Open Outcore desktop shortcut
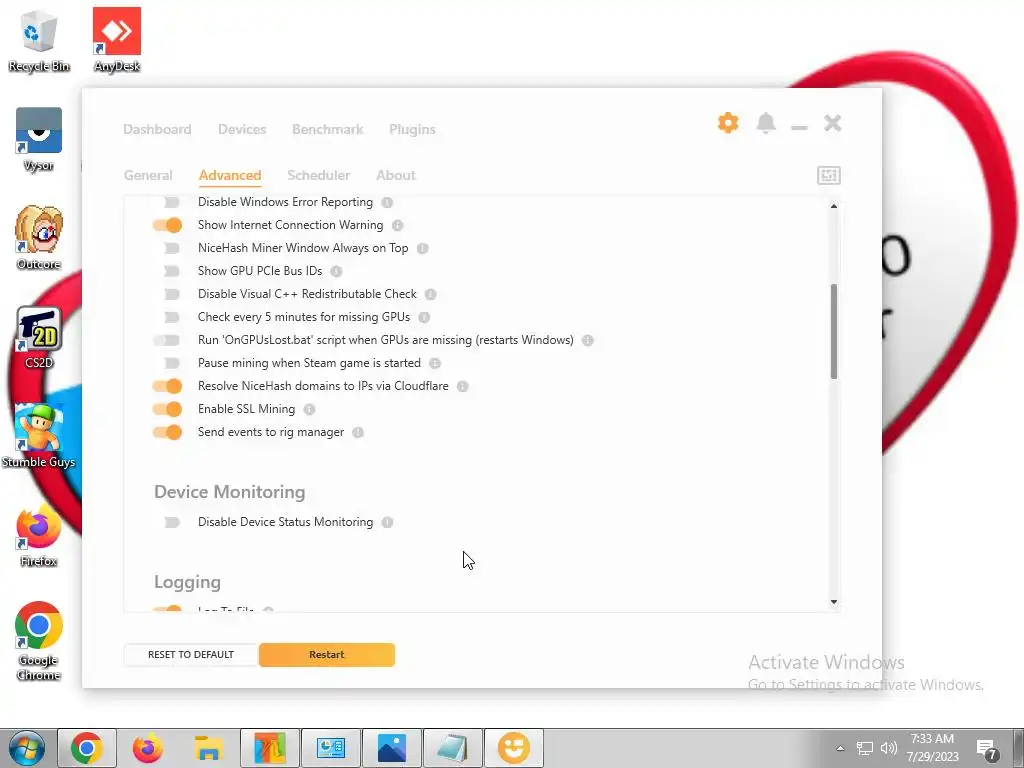 tap(39, 238)
